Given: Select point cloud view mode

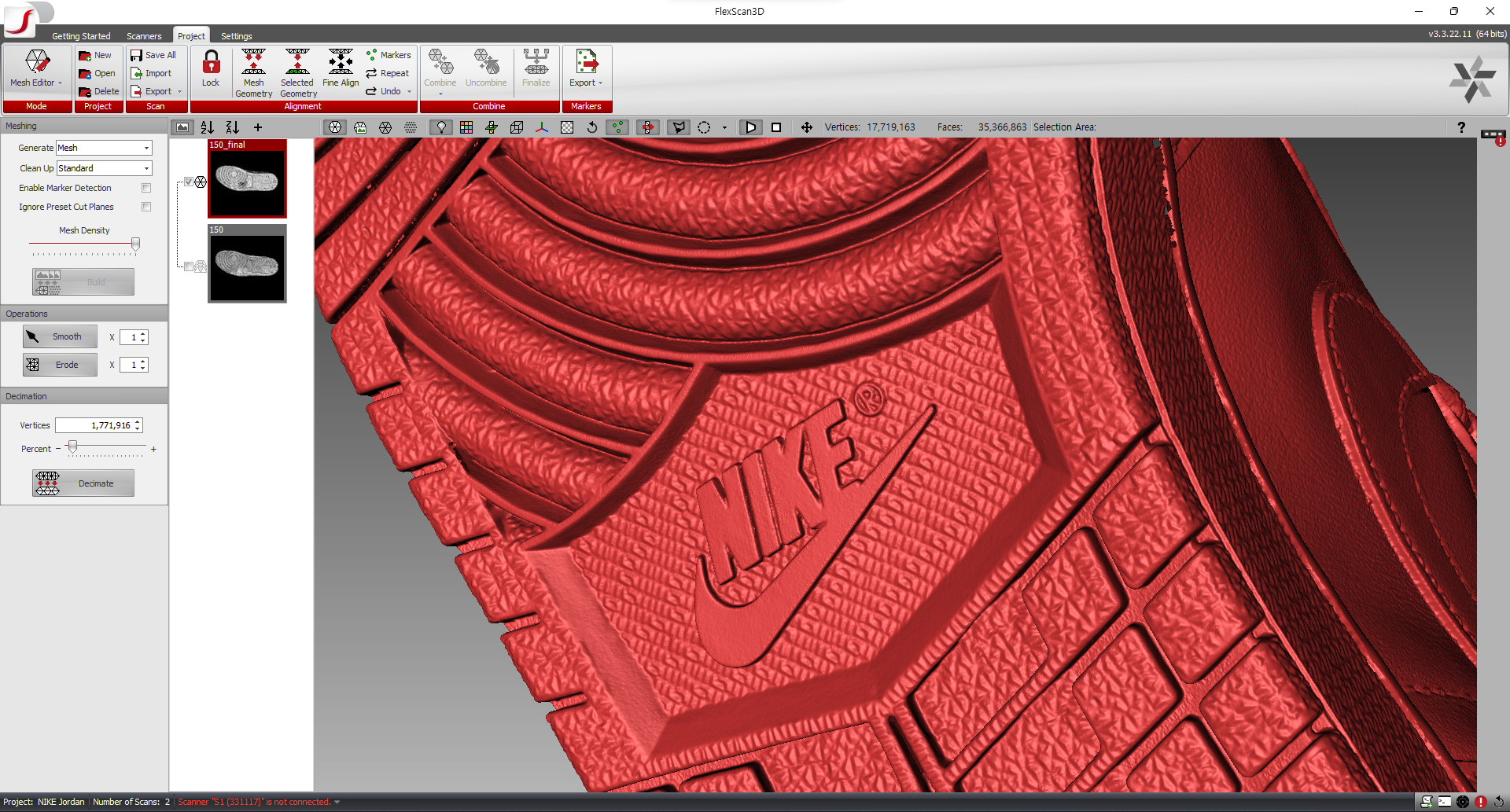Looking at the screenshot, I should [x=411, y=127].
